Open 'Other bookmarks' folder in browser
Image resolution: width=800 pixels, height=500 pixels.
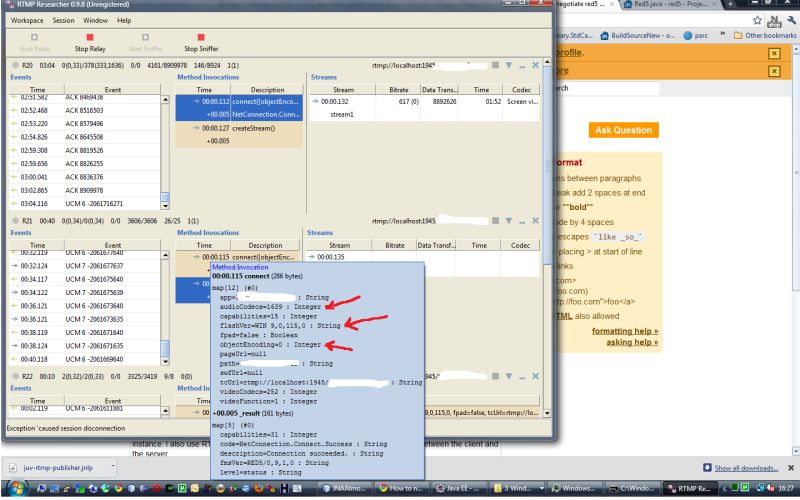pyautogui.click(x=765, y=36)
